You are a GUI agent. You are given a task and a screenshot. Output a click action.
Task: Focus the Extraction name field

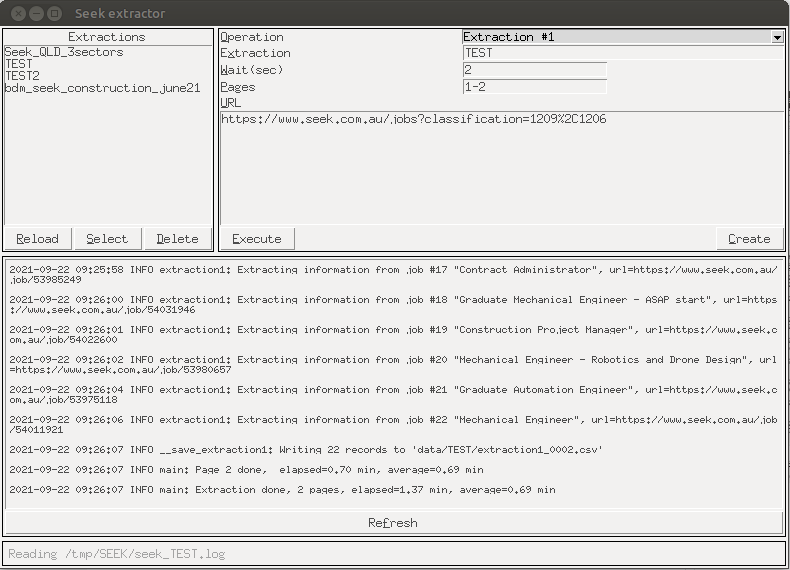pyautogui.click(x=623, y=53)
